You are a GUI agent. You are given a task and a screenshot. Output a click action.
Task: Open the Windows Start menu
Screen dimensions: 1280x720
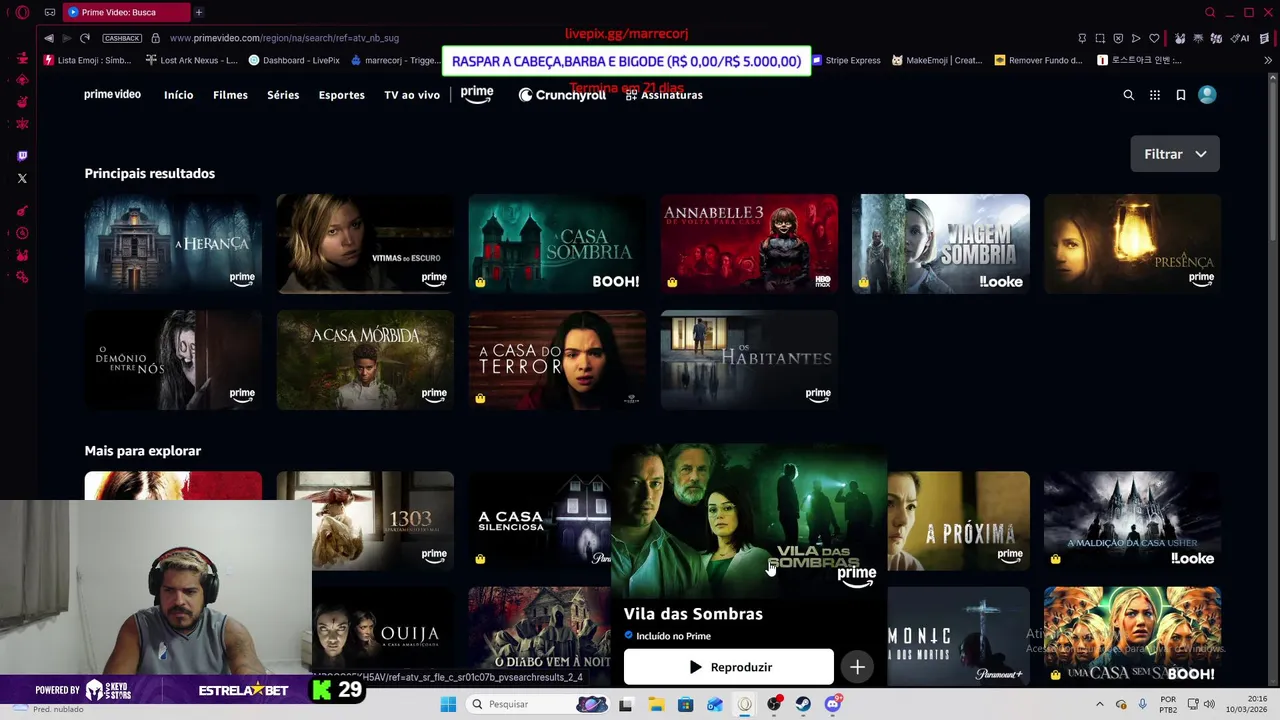click(x=448, y=704)
